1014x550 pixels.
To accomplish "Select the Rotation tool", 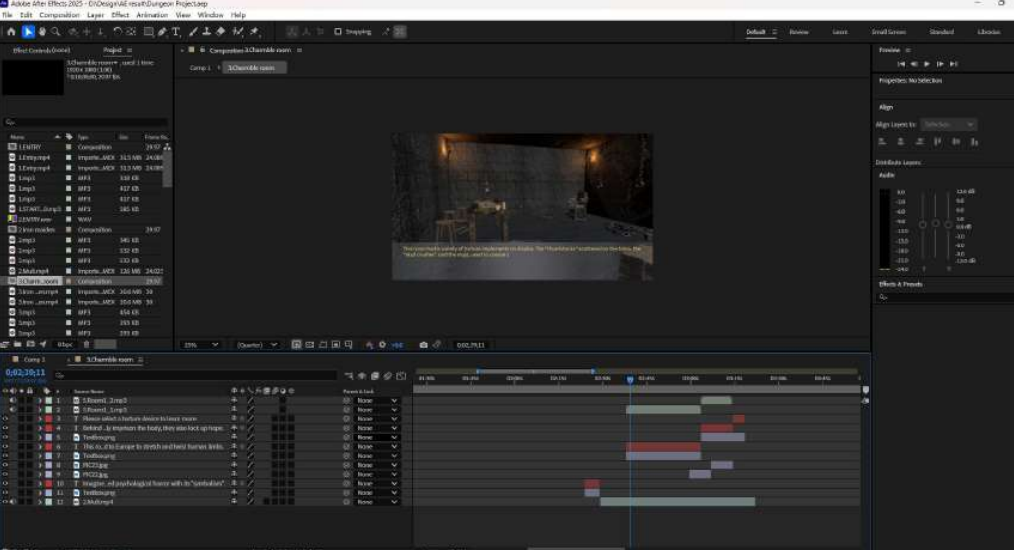I will point(117,31).
